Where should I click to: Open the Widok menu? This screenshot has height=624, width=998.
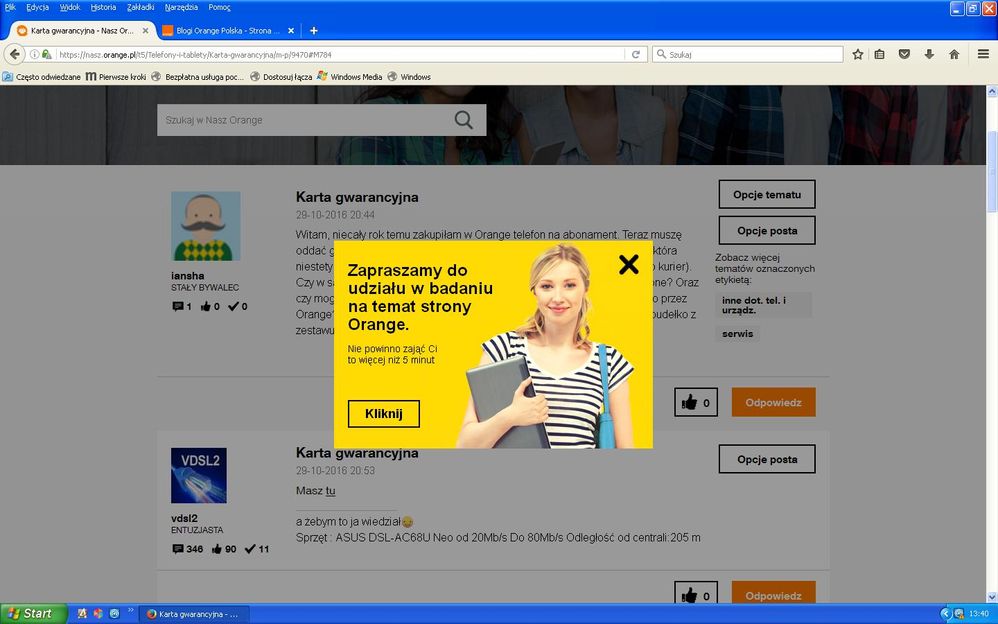pos(70,8)
